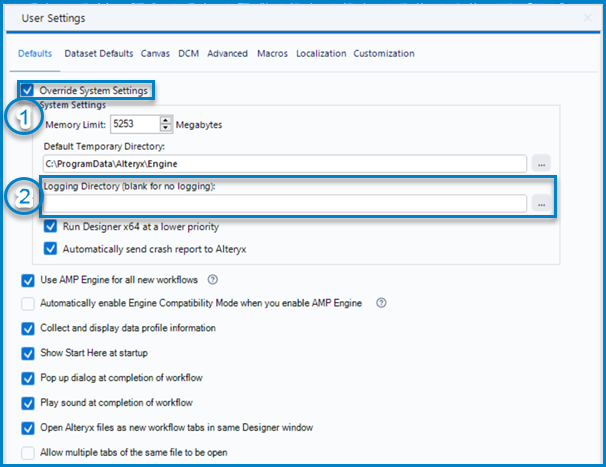Open help icon beside AMP Engine option

pos(213,280)
